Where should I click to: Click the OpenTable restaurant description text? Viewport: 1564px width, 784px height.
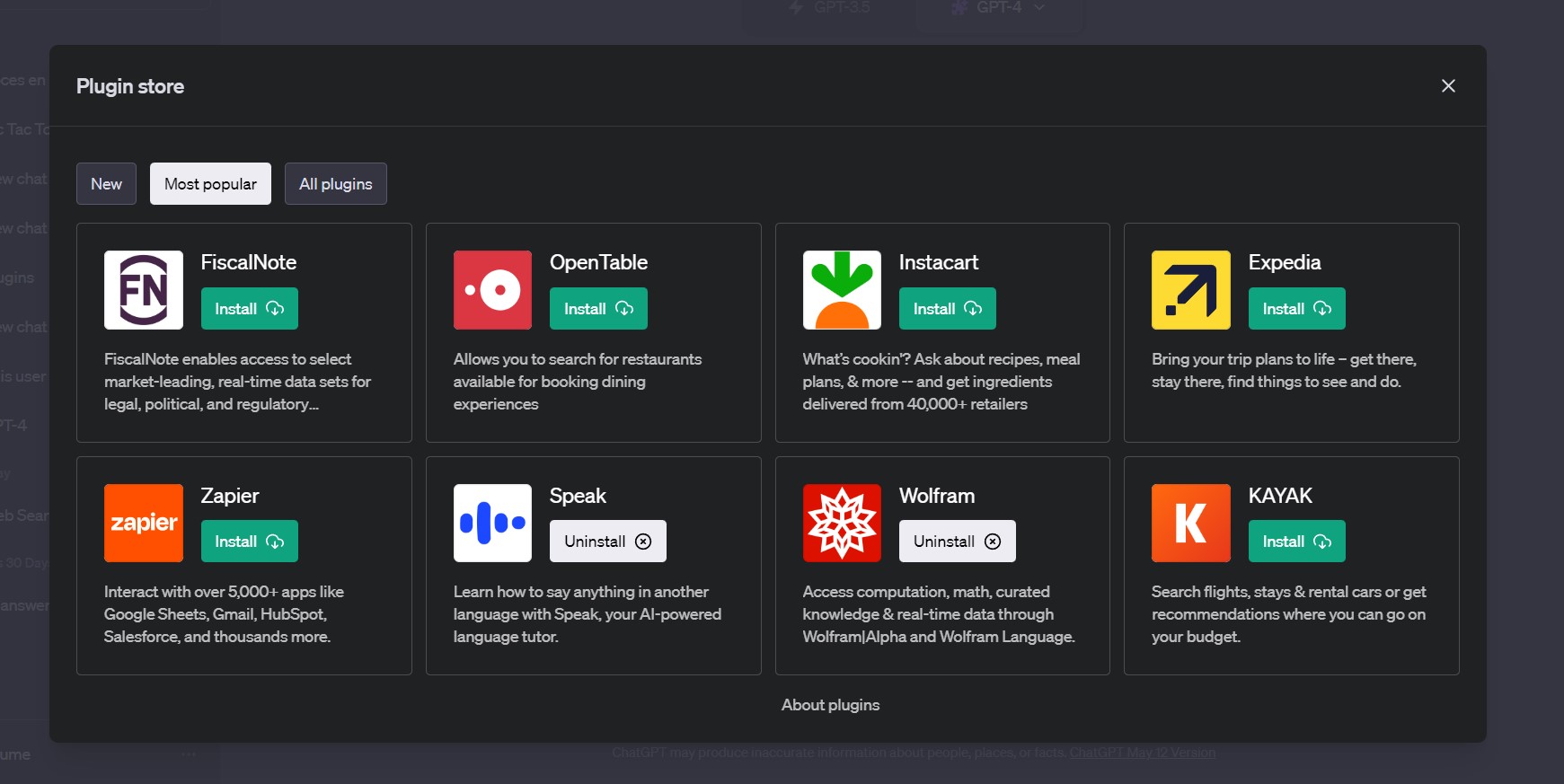[x=578, y=382]
